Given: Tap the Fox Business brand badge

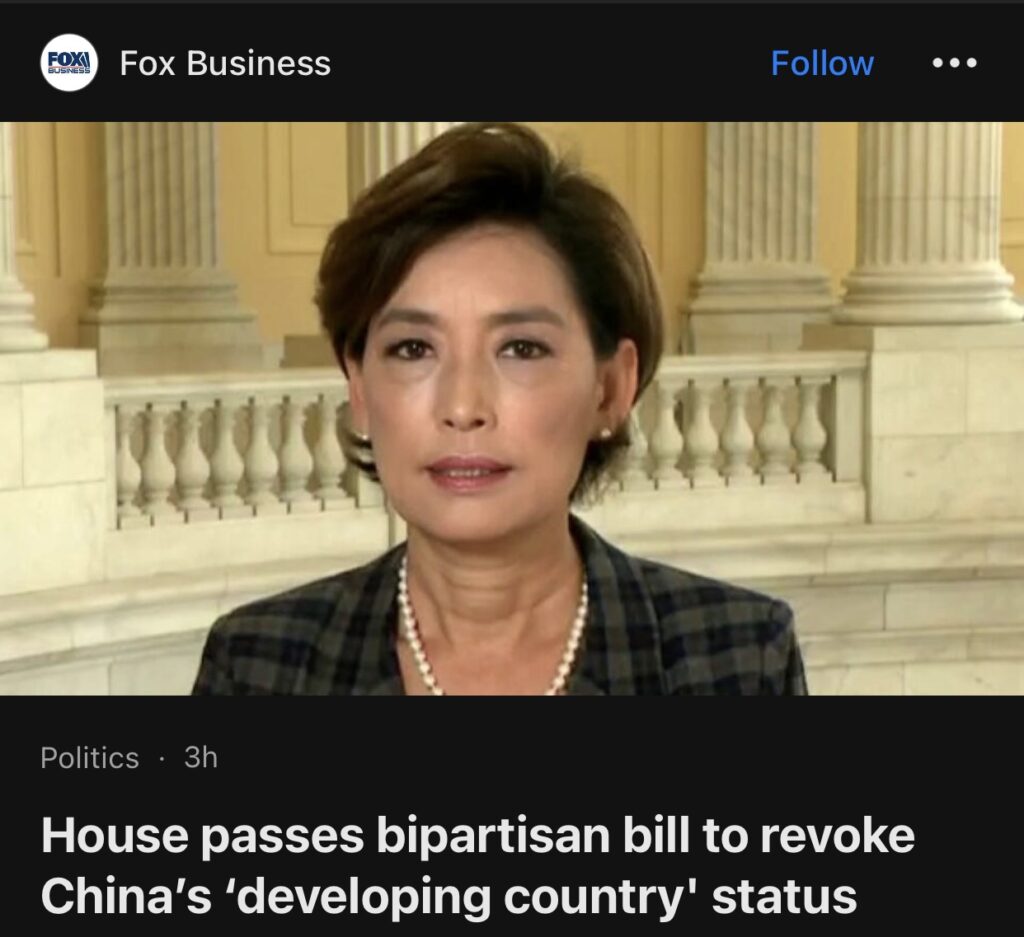Looking at the screenshot, I should 69,63.
